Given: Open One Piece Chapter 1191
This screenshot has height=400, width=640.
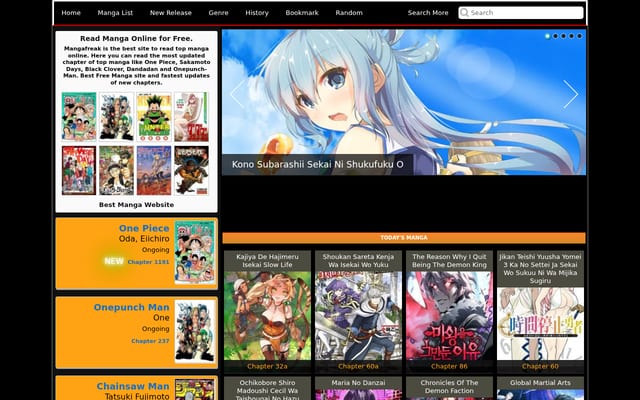Looking at the screenshot, I should pyautogui.click(x=148, y=262).
